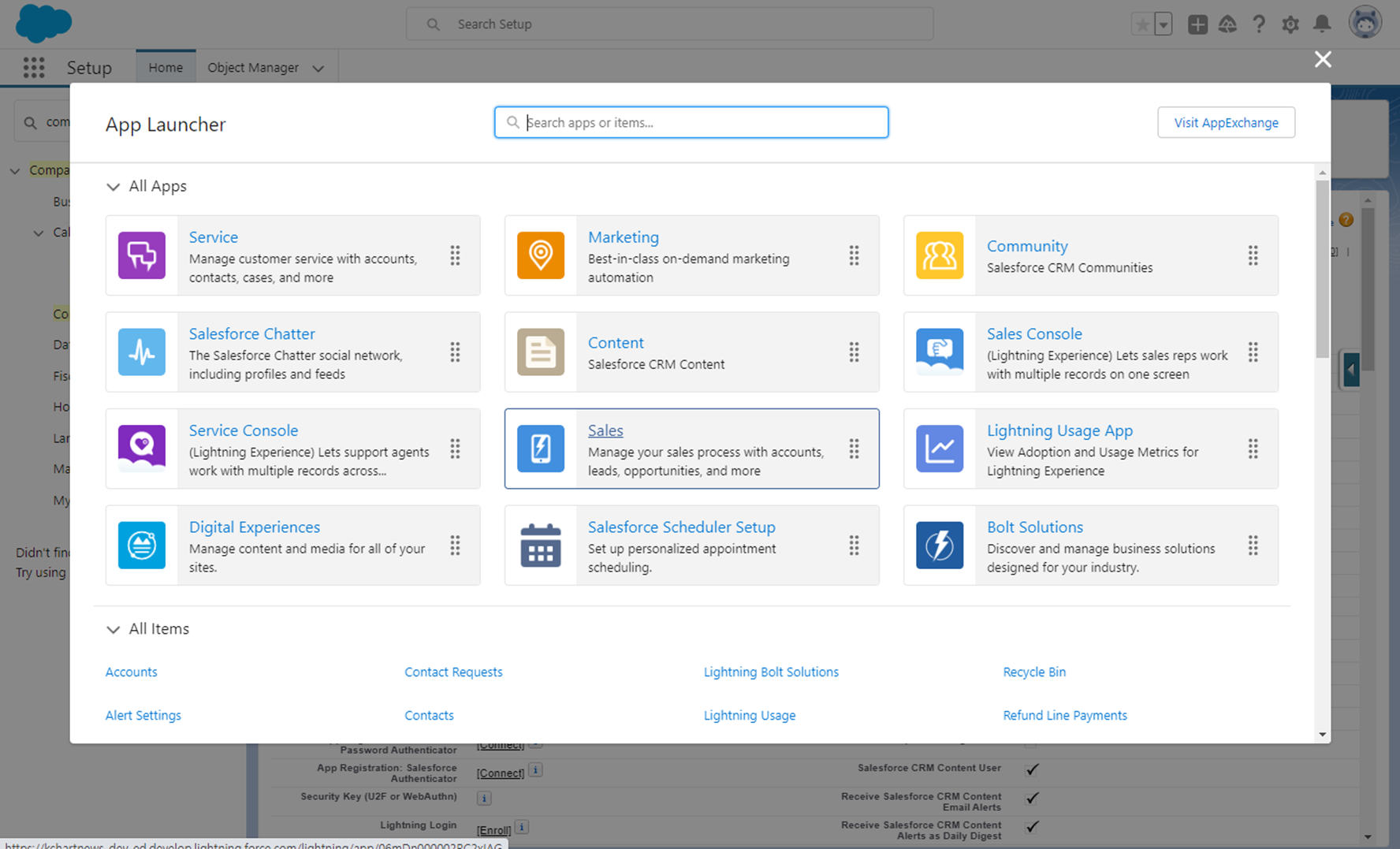Switch to the Home tab

(x=166, y=67)
